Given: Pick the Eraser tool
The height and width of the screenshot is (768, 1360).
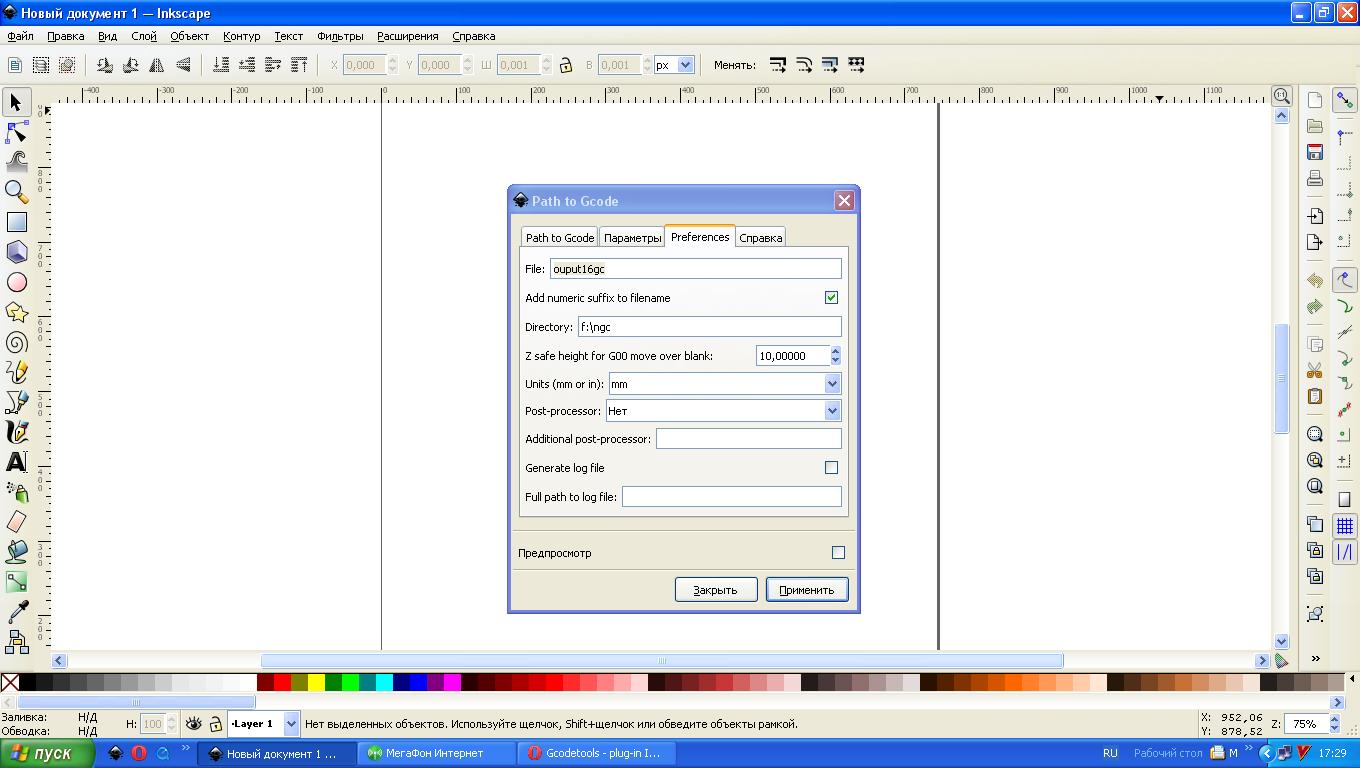Looking at the screenshot, I should pos(17,522).
